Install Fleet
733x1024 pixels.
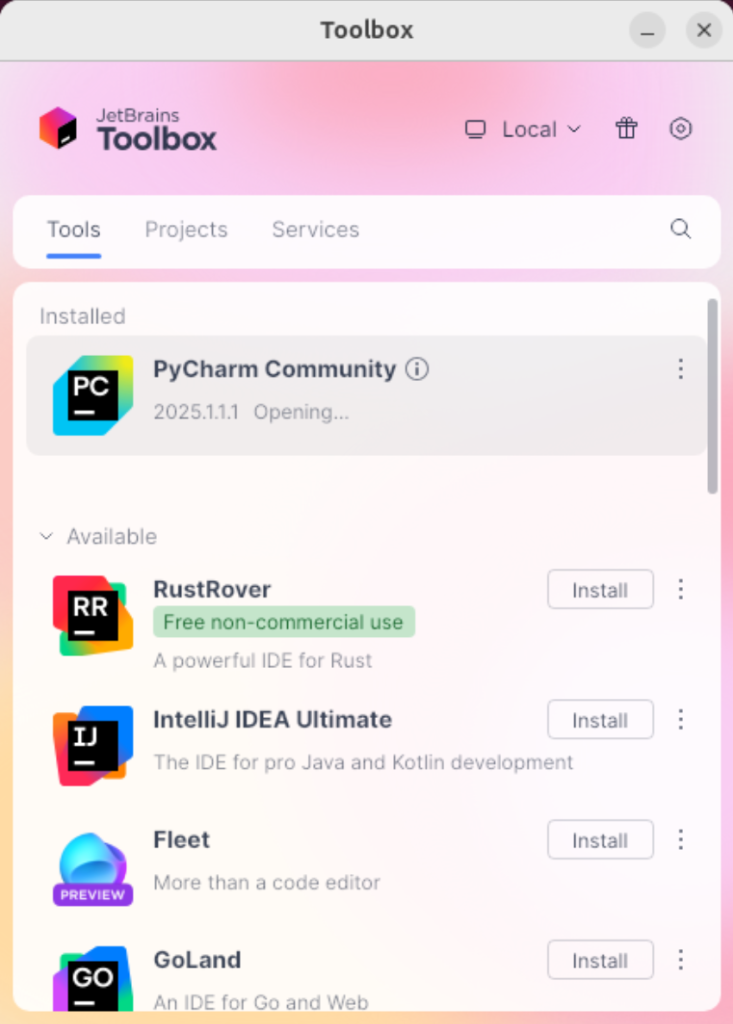click(x=600, y=840)
